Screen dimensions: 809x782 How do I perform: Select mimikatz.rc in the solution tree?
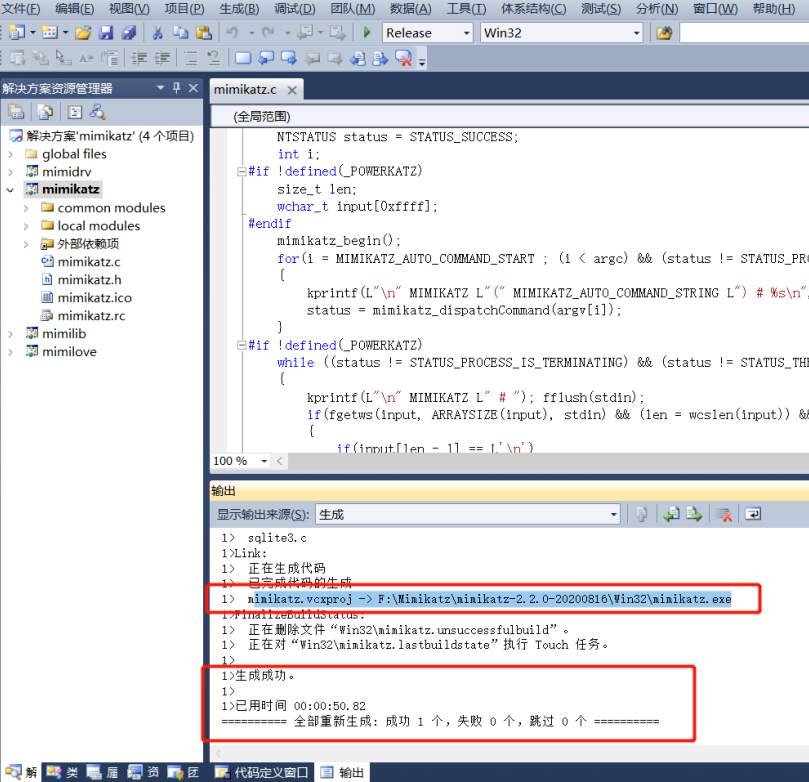[91, 316]
